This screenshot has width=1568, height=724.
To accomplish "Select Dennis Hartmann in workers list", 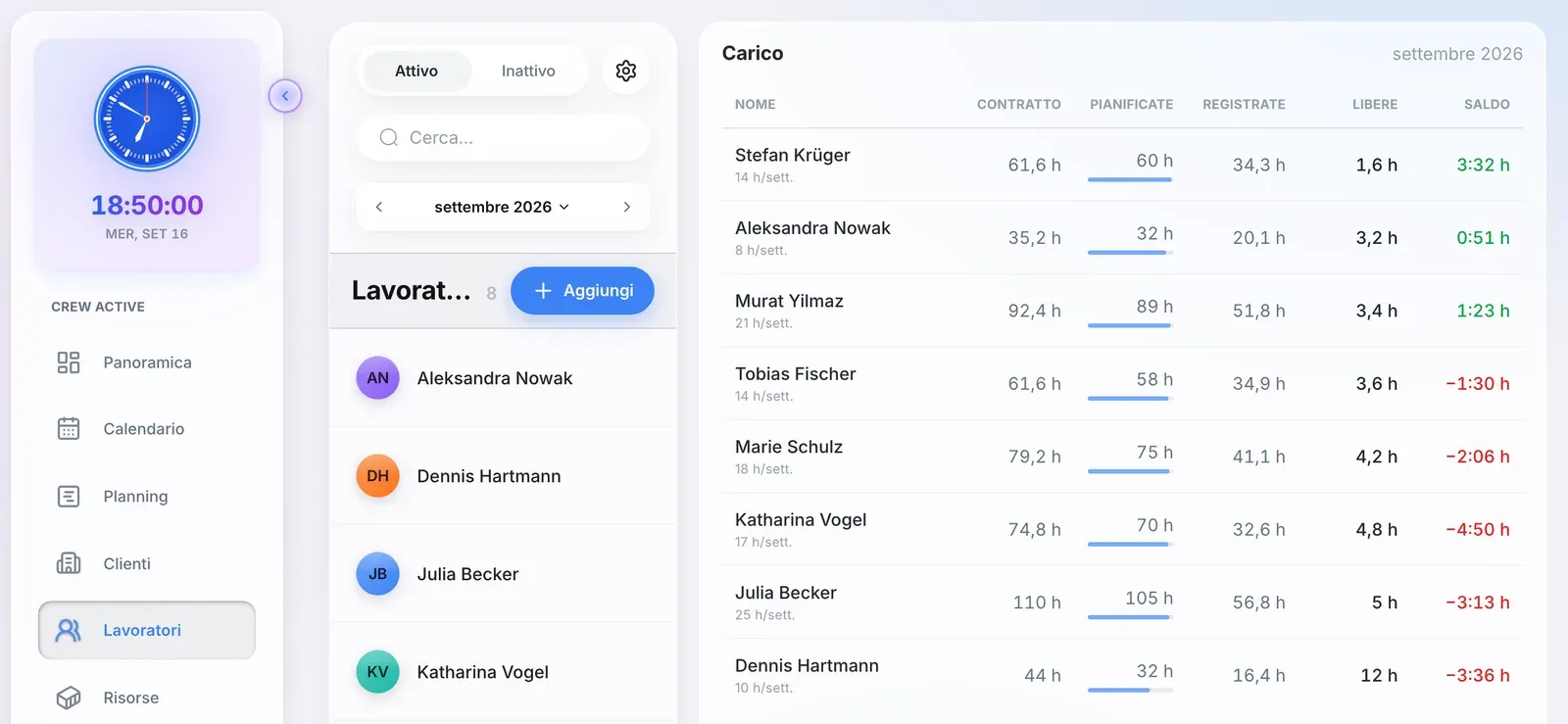I will 503,476.
